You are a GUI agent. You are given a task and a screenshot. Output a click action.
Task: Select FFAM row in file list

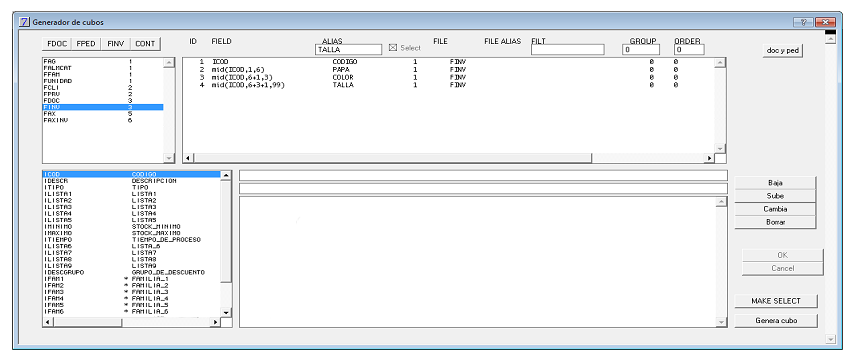(103, 74)
